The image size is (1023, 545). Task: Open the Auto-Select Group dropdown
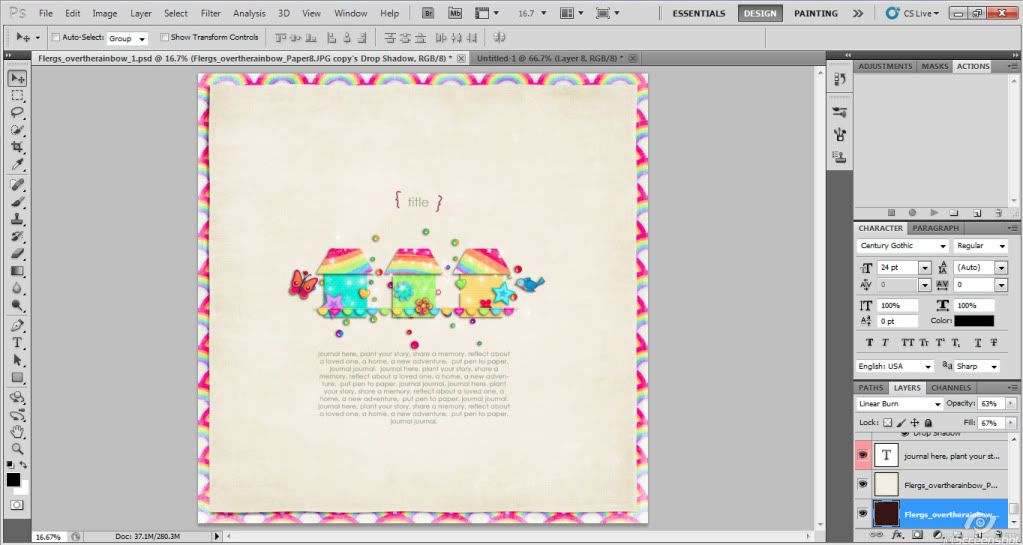[x=141, y=38]
